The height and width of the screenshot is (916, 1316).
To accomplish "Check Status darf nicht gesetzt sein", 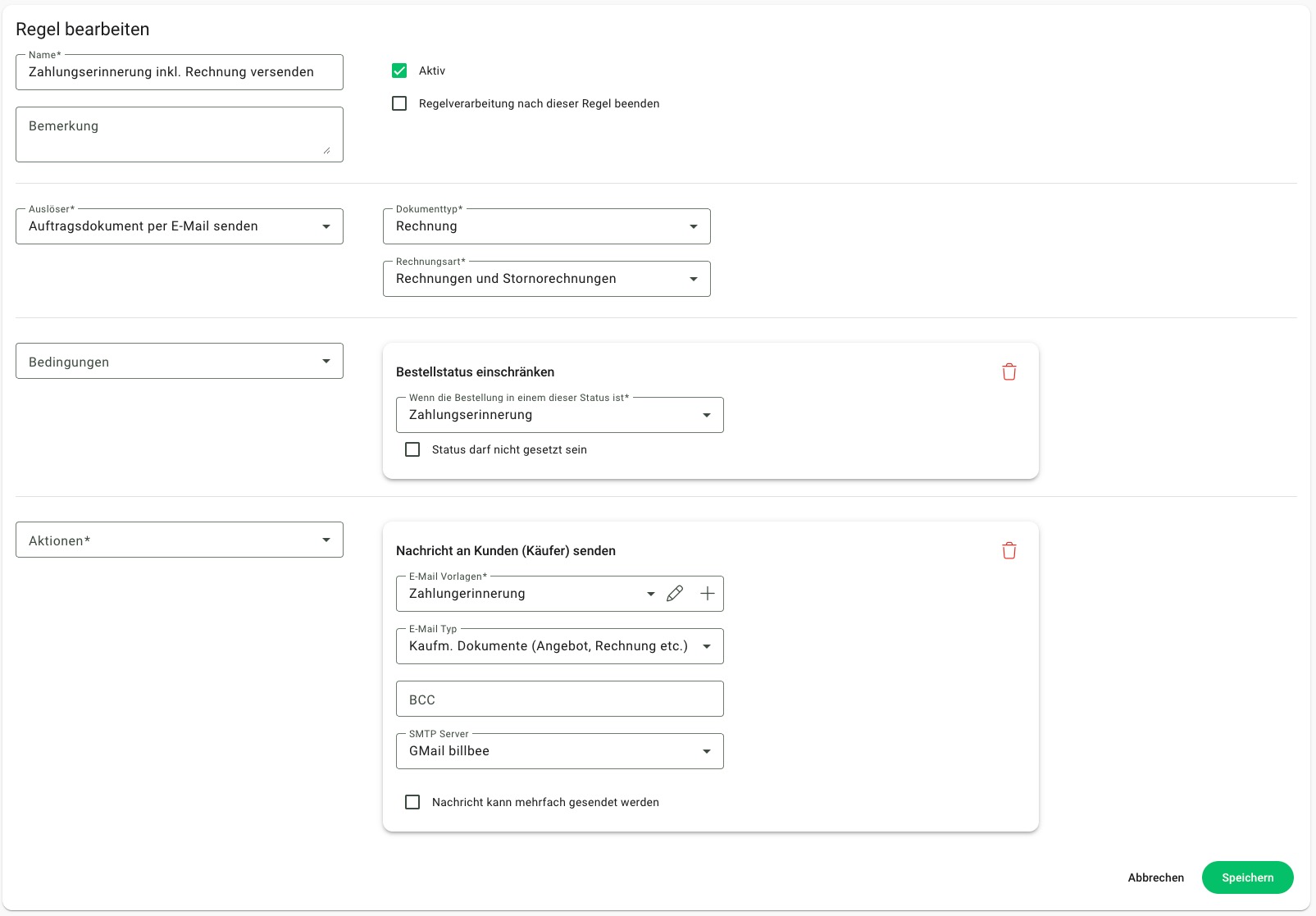I will [x=412, y=449].
